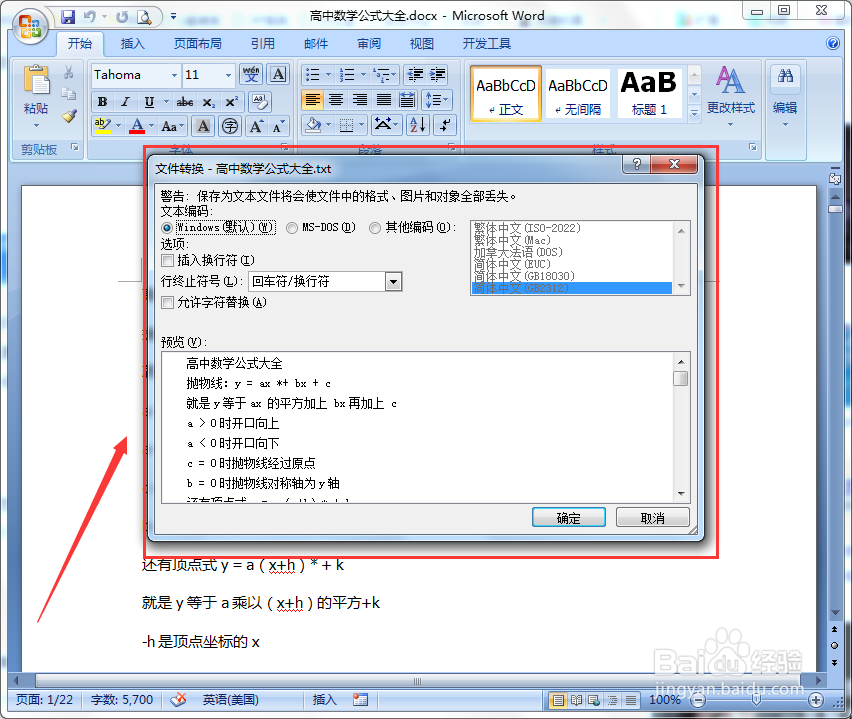This screenshot has width=852, height=719.
Task: Select 简体中文 (GB18030) in encoding list
Action: point(571,276)
